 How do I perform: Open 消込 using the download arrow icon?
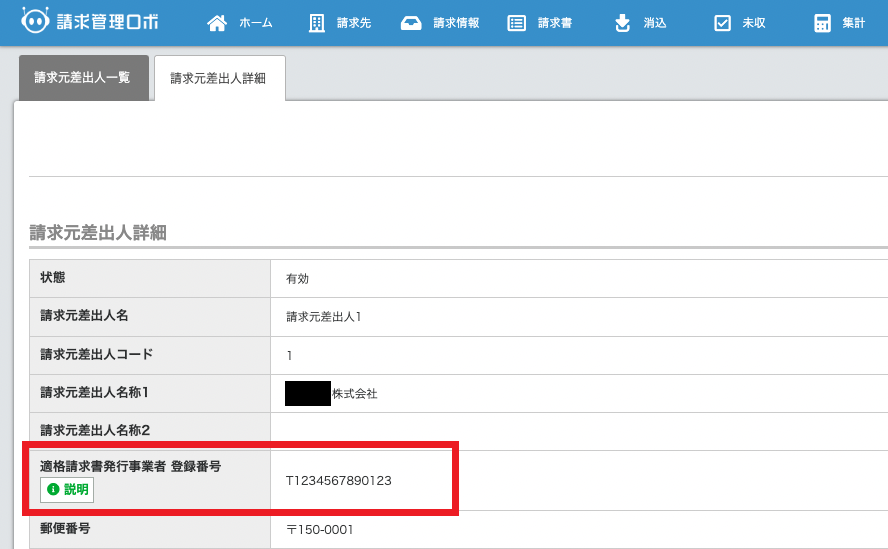[x=622, y=23]
